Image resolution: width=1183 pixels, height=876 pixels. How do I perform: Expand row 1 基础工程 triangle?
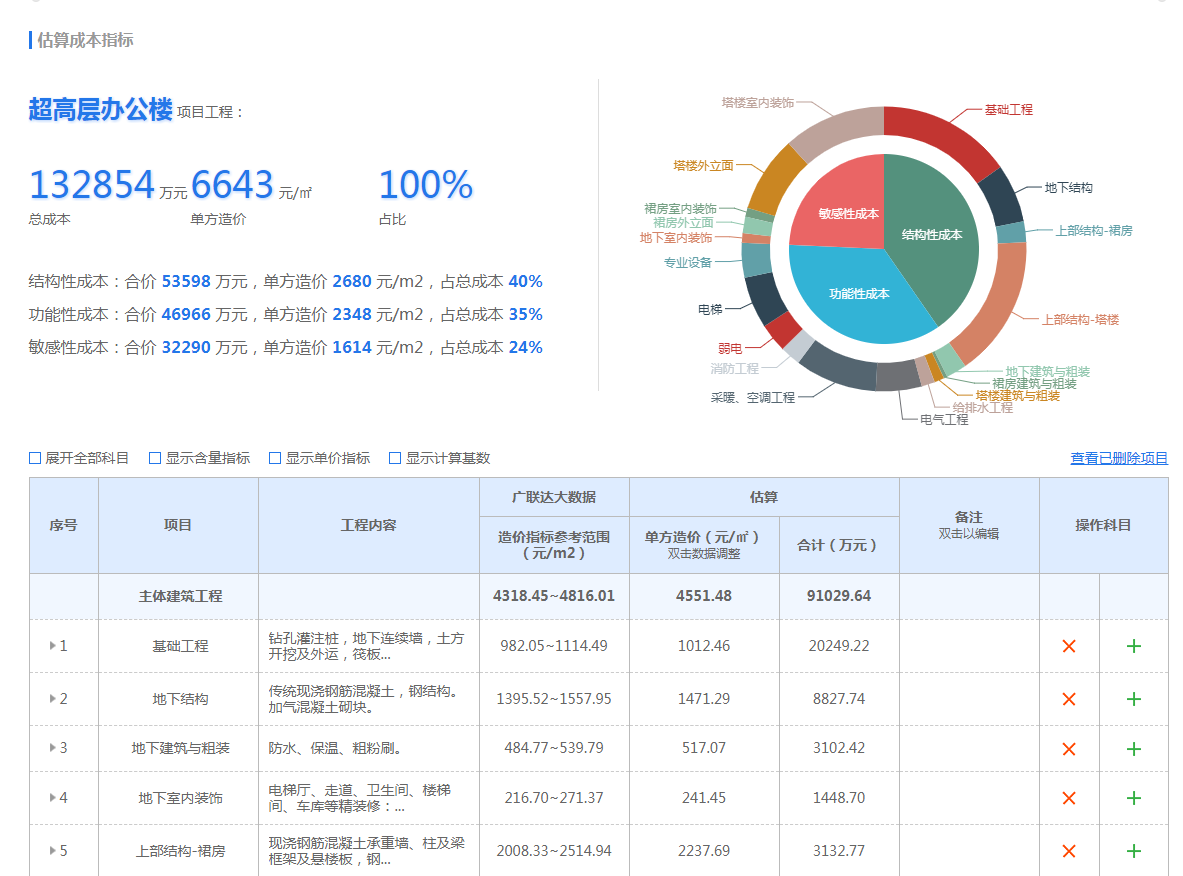click(x=52, y=646)
